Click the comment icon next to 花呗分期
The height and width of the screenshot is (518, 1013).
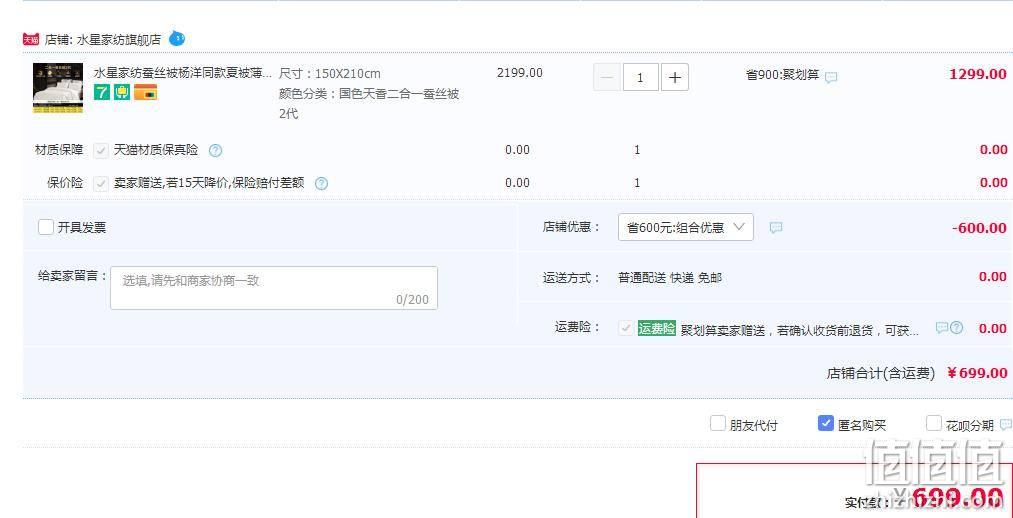pos(1005,425)
